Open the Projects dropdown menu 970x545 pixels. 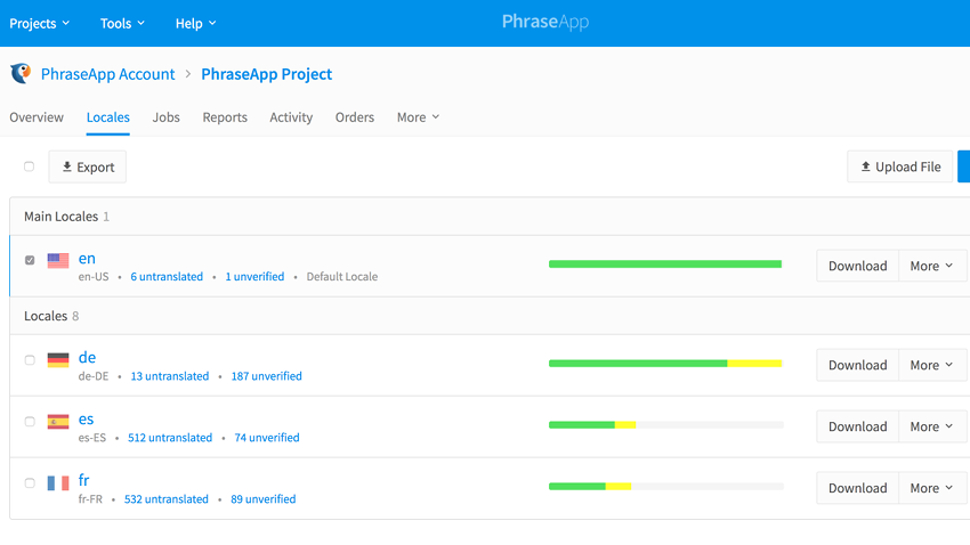[x=40, y=24]
